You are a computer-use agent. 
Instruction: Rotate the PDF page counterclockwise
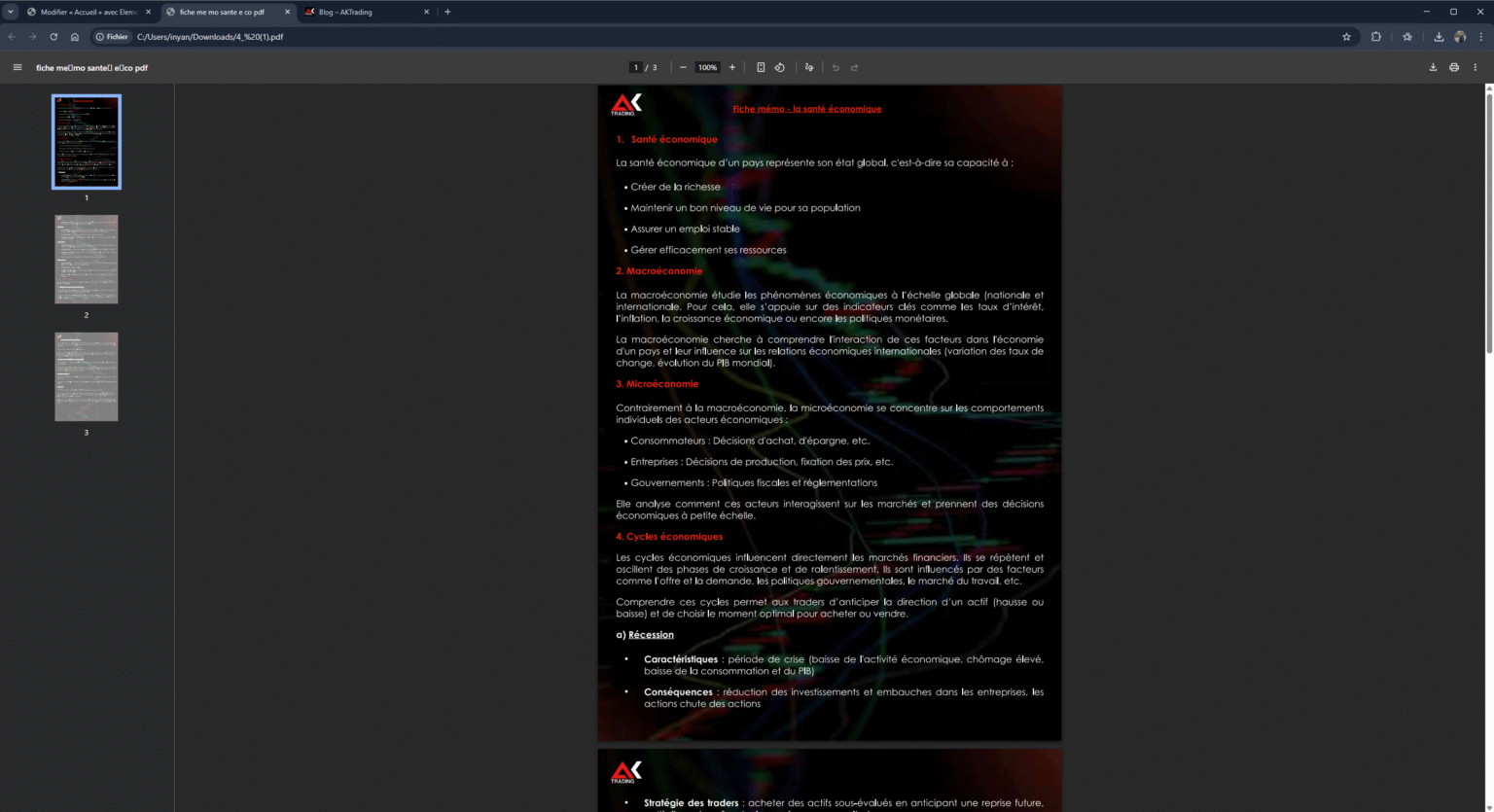[779, 67]
